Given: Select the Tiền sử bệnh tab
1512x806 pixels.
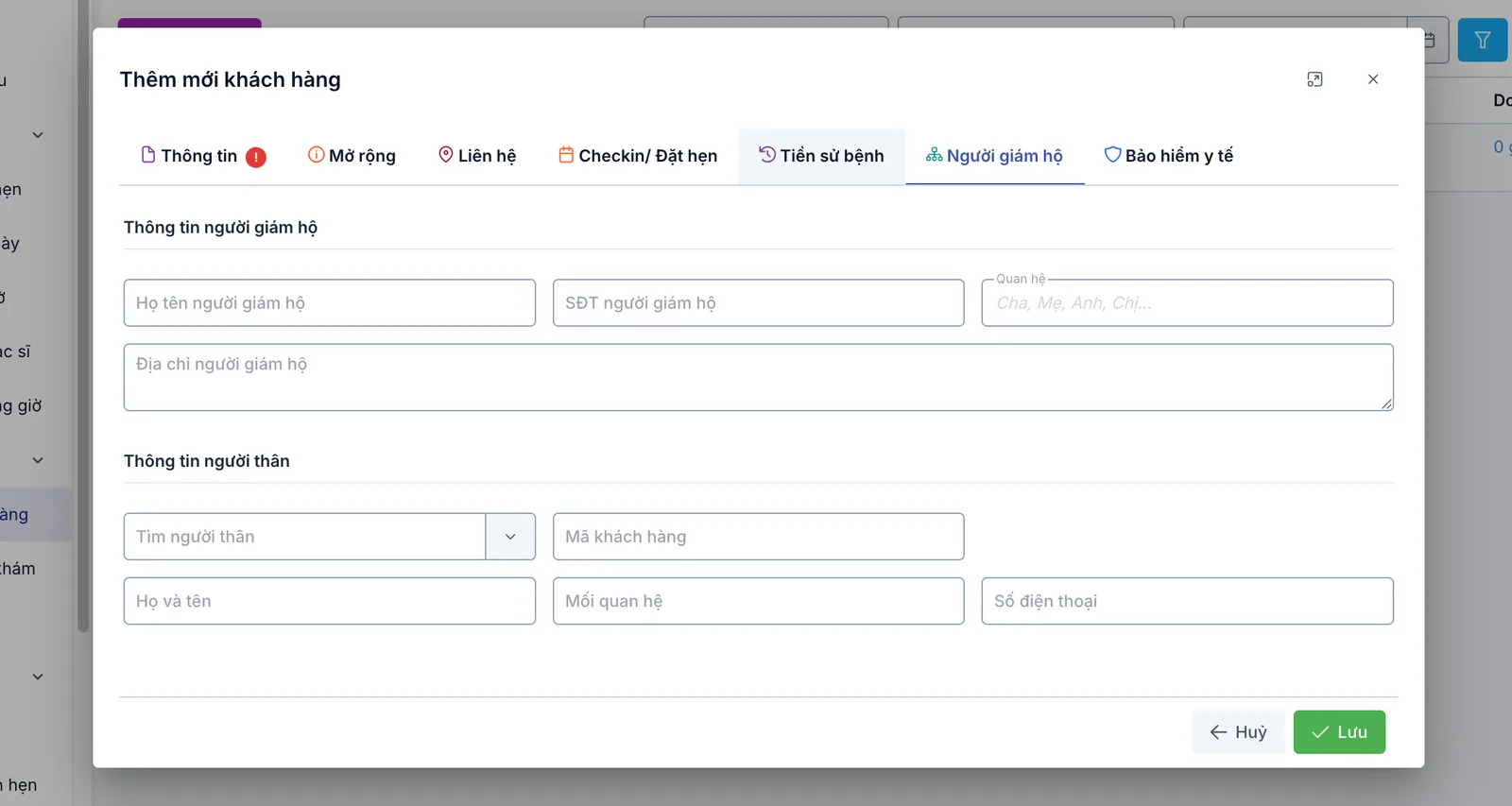Looking at the screenshot, I should [822, 156].
